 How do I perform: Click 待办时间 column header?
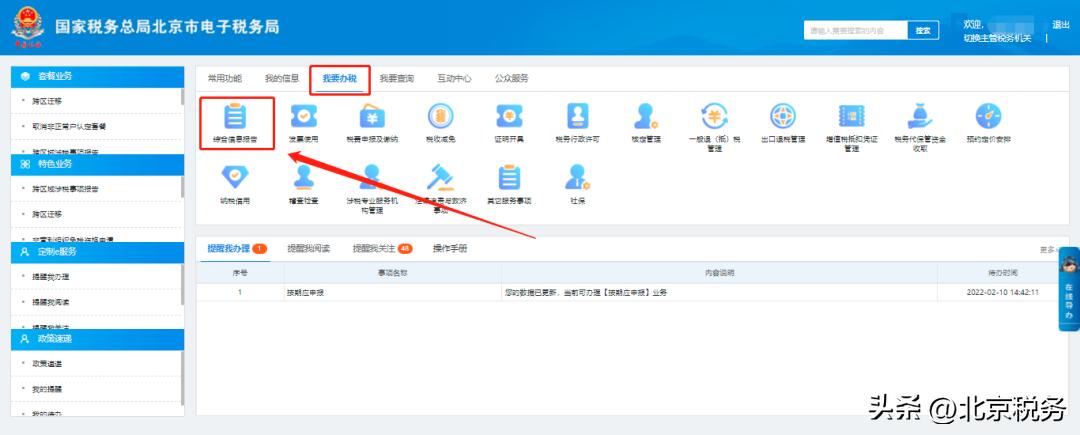(1002, 273)
